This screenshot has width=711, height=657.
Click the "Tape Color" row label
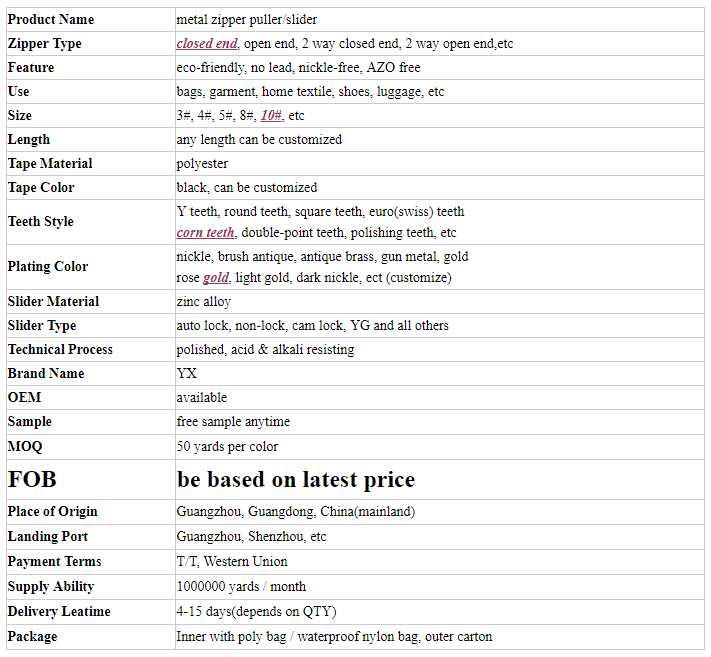coord(41,188)
